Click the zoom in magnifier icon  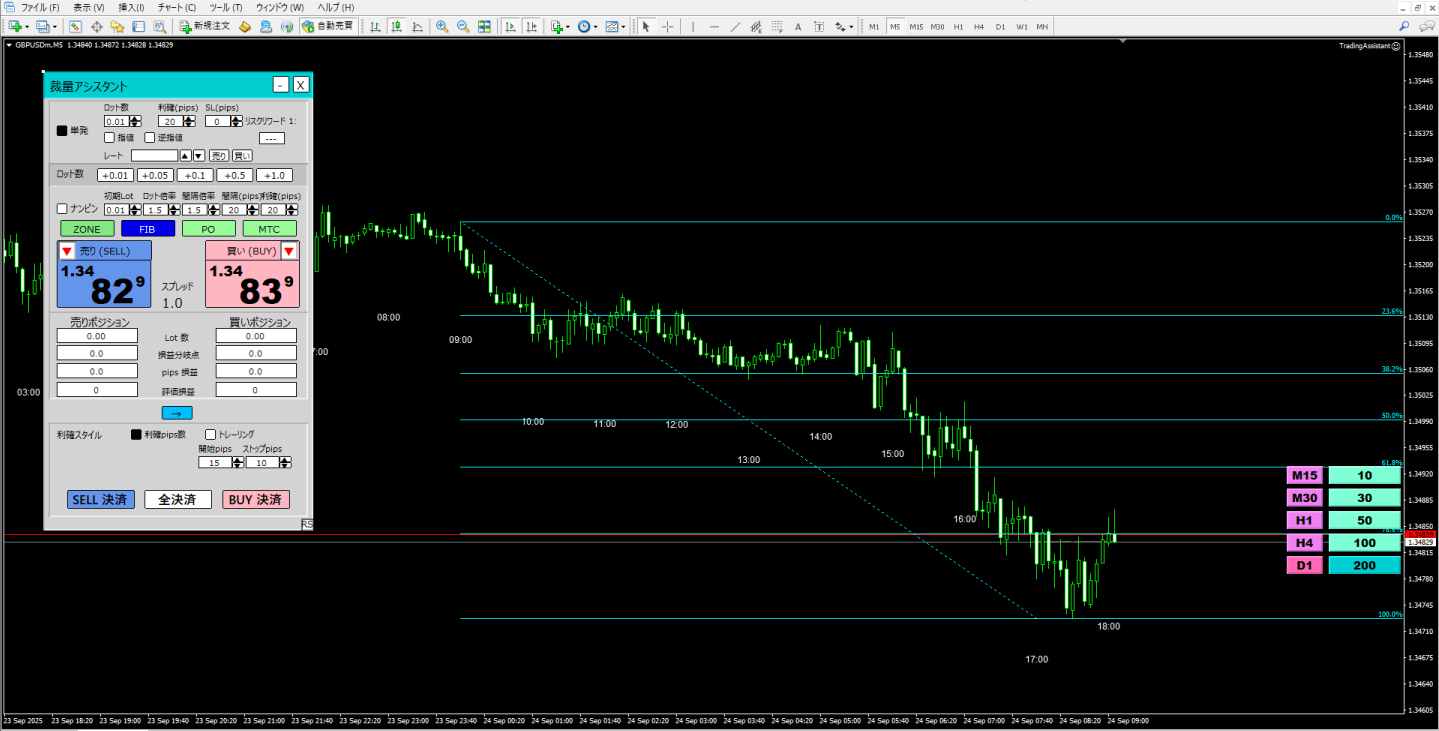442,26
